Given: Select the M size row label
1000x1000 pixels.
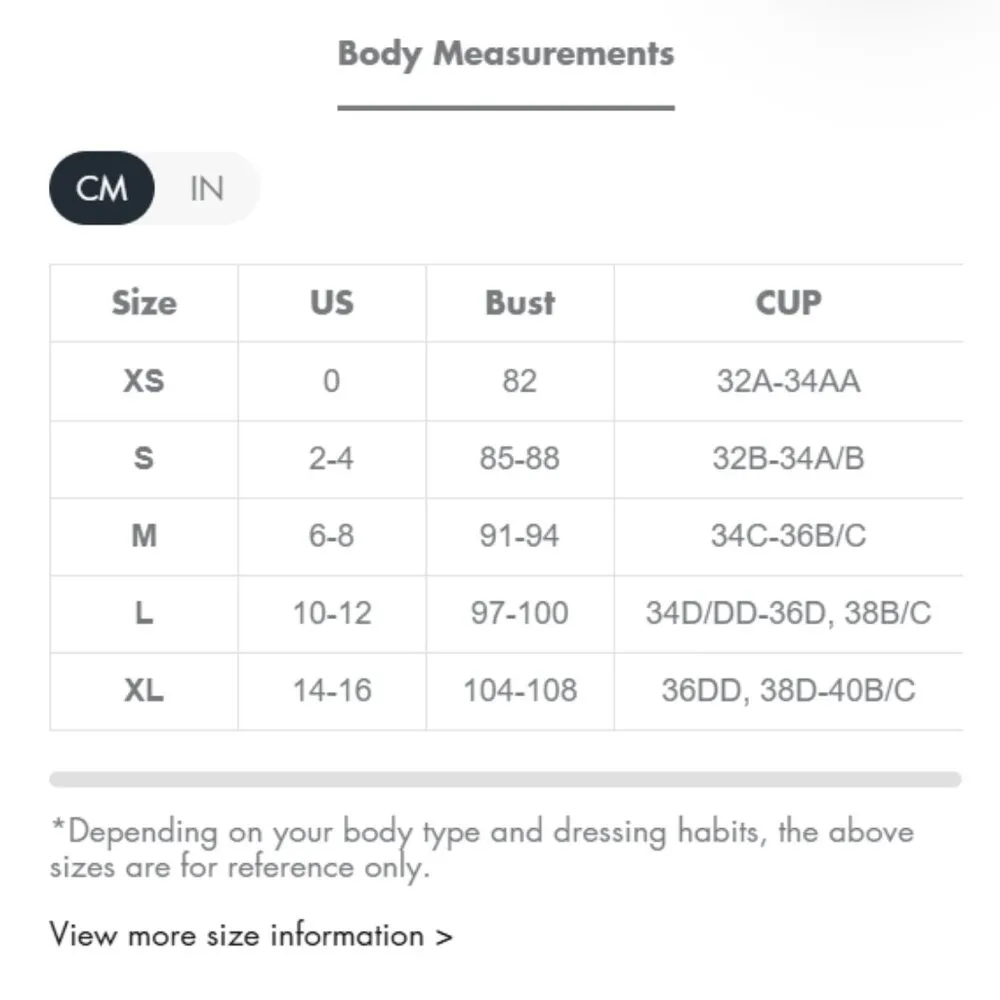Looking at the screenshot, I should [144, 536].
